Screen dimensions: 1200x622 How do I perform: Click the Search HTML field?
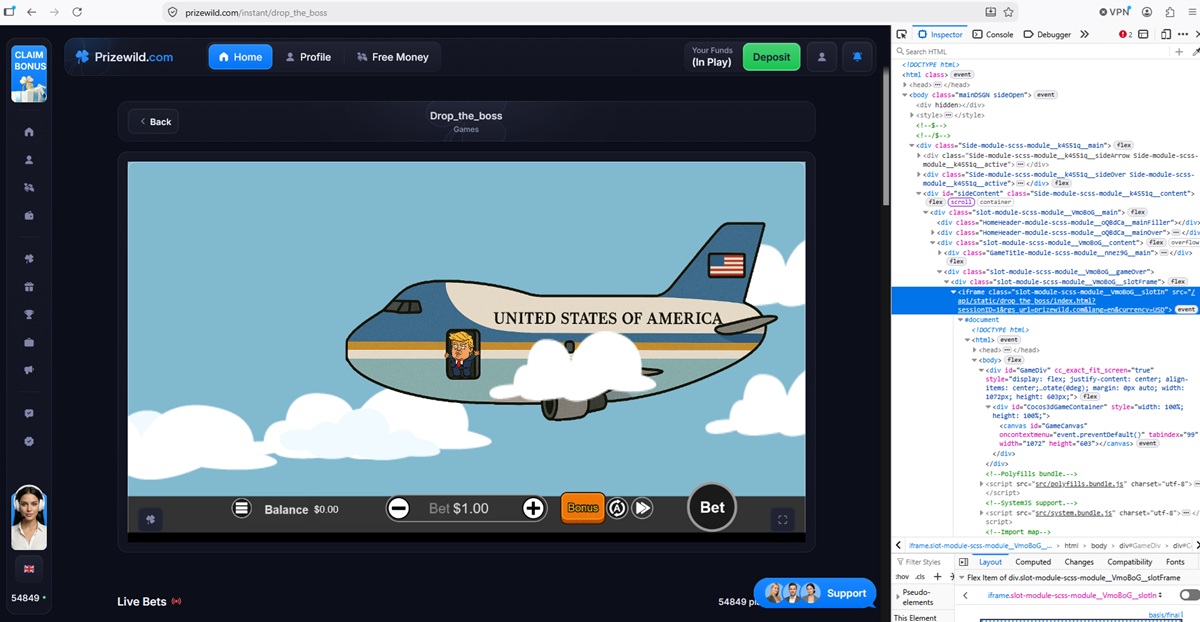tap(1030, 51)
